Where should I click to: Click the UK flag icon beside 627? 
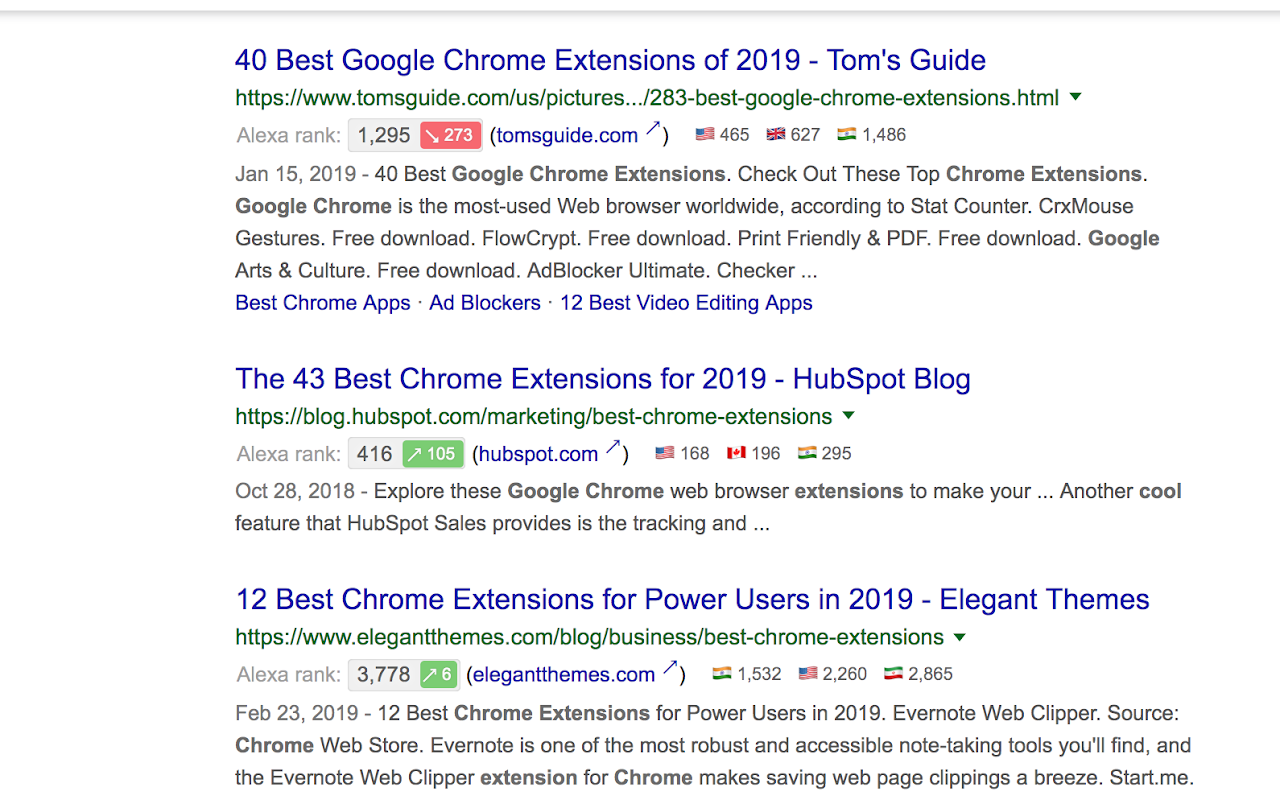776,134
